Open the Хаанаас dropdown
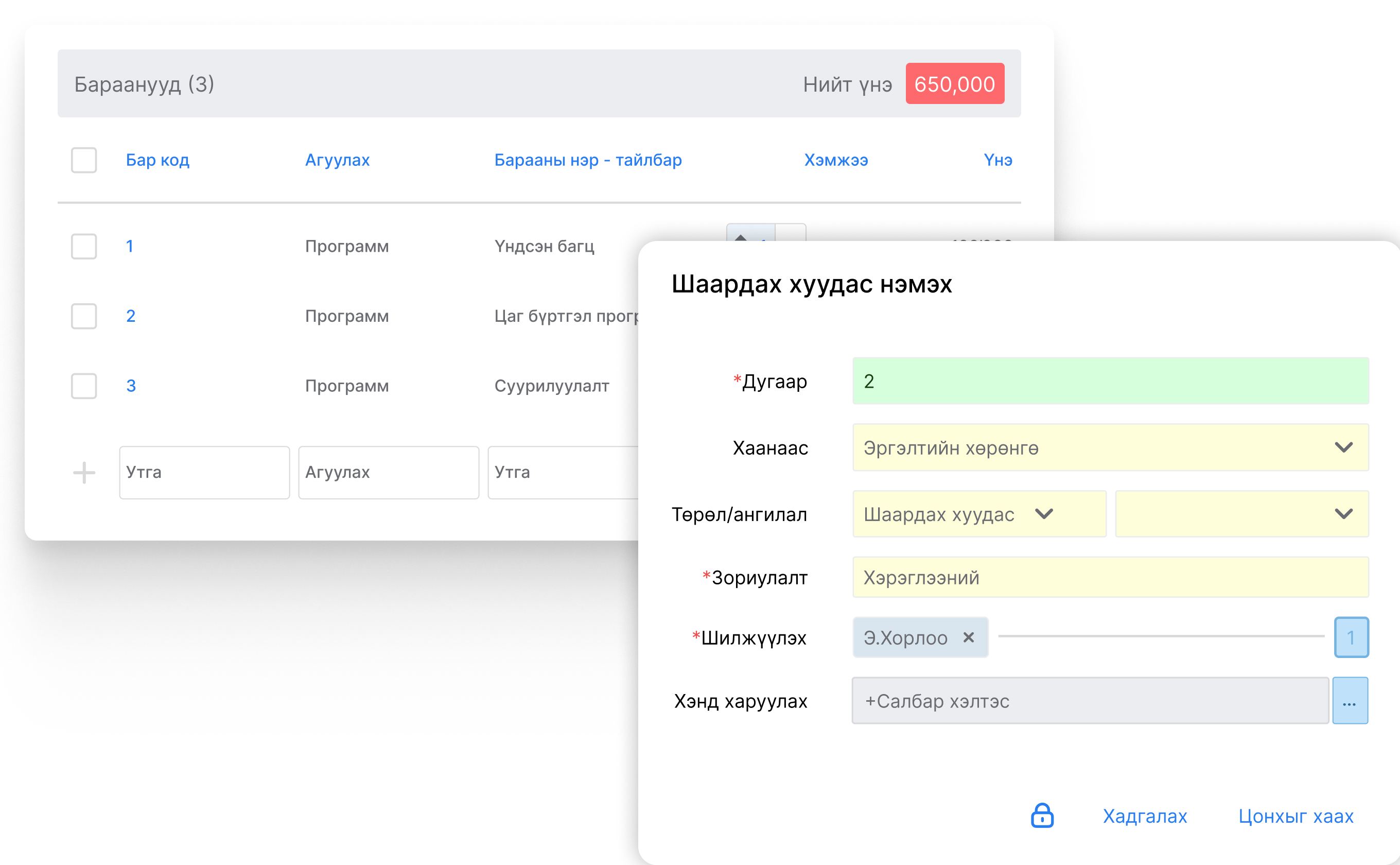Screen dimensions: 1400x865 pyautogui.click(x=1110, y=447)
